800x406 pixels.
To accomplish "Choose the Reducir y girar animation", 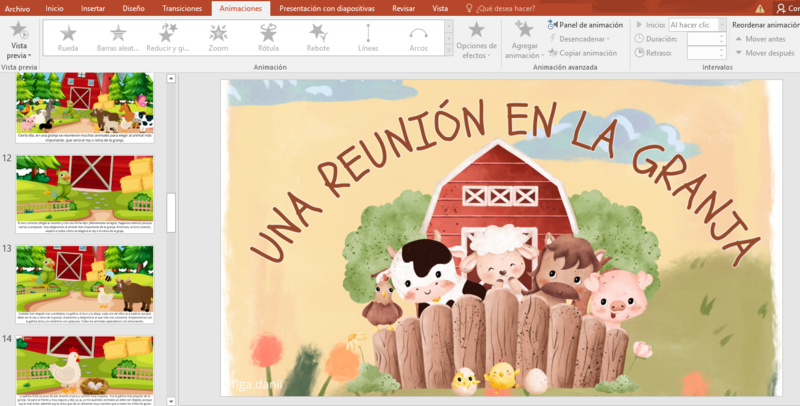I will coord(168,38).
